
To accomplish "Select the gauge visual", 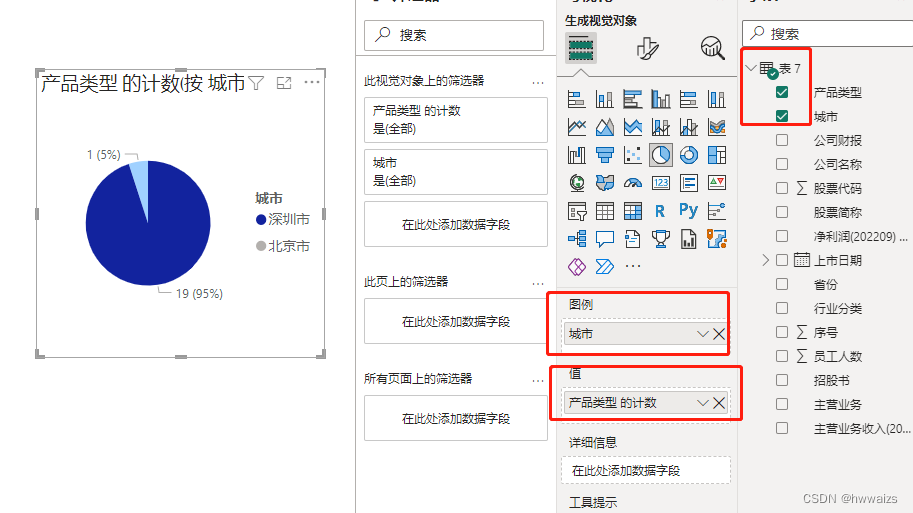I will pos(632,183).
